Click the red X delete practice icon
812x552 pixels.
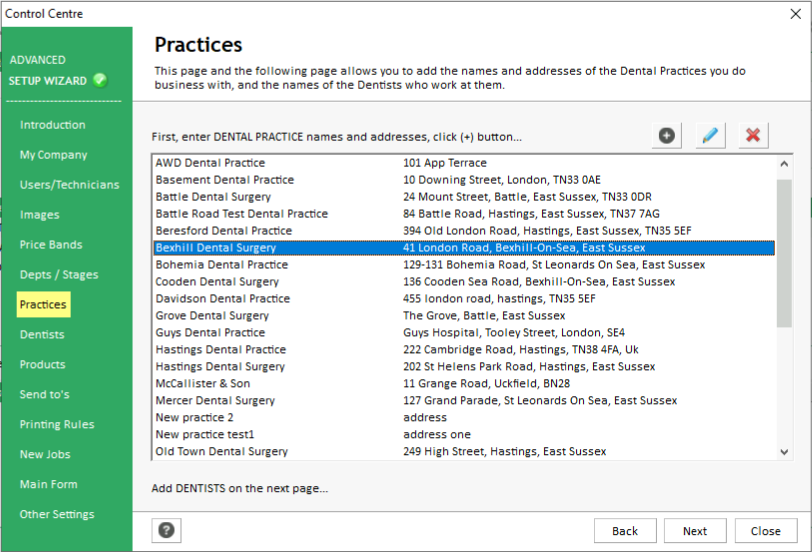tap(753, 136)
